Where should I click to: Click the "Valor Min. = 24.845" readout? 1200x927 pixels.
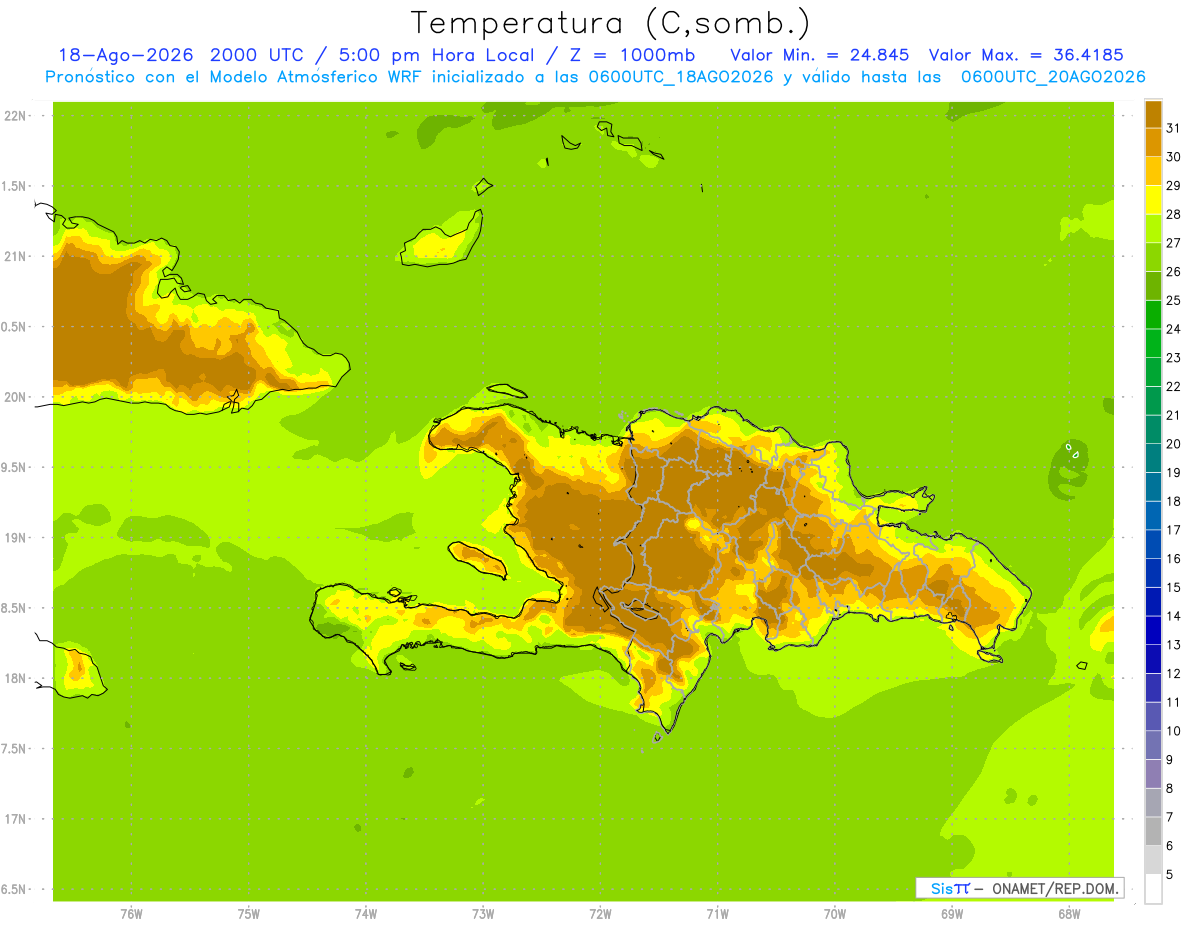(820, 55)
